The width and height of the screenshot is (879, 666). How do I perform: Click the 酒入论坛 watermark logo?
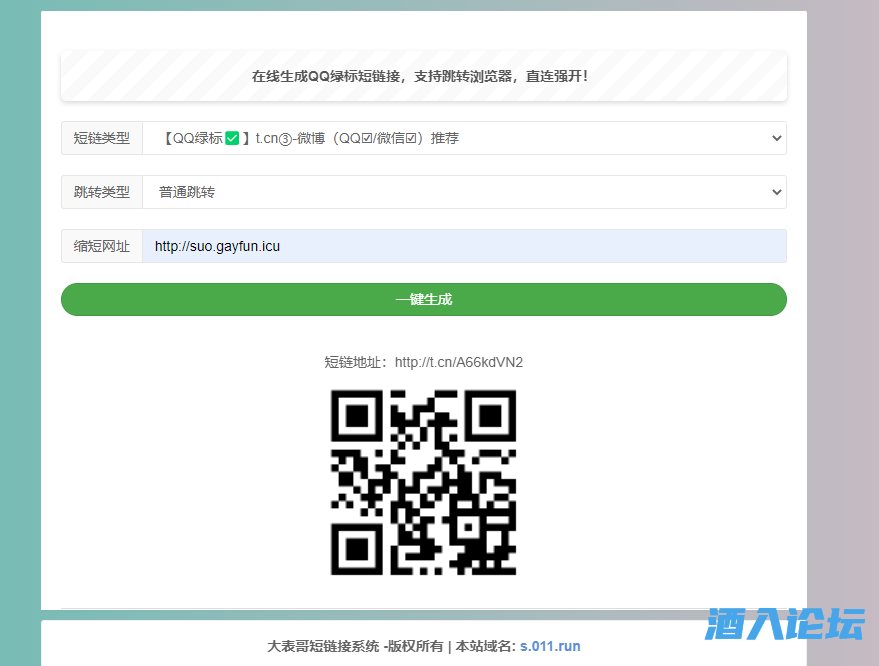tap(784, 624)
